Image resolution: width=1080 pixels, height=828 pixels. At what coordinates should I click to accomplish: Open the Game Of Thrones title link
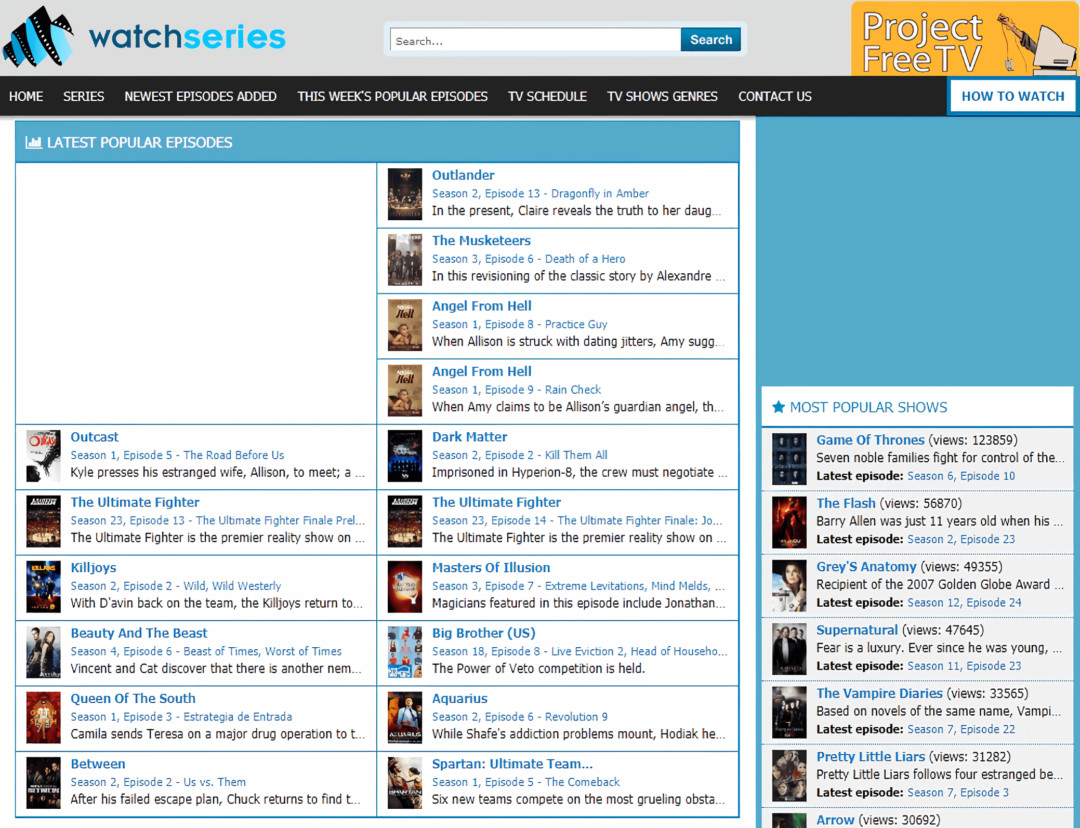pyautogui.click(x=870, y=440)
